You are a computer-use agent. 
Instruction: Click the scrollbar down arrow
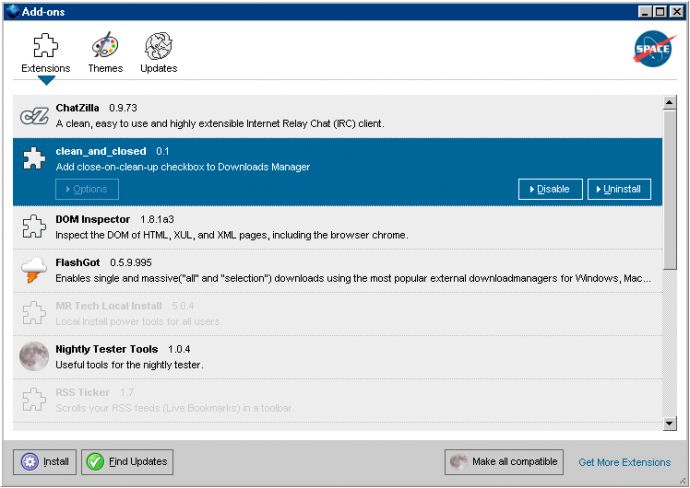tap(669, 423)
